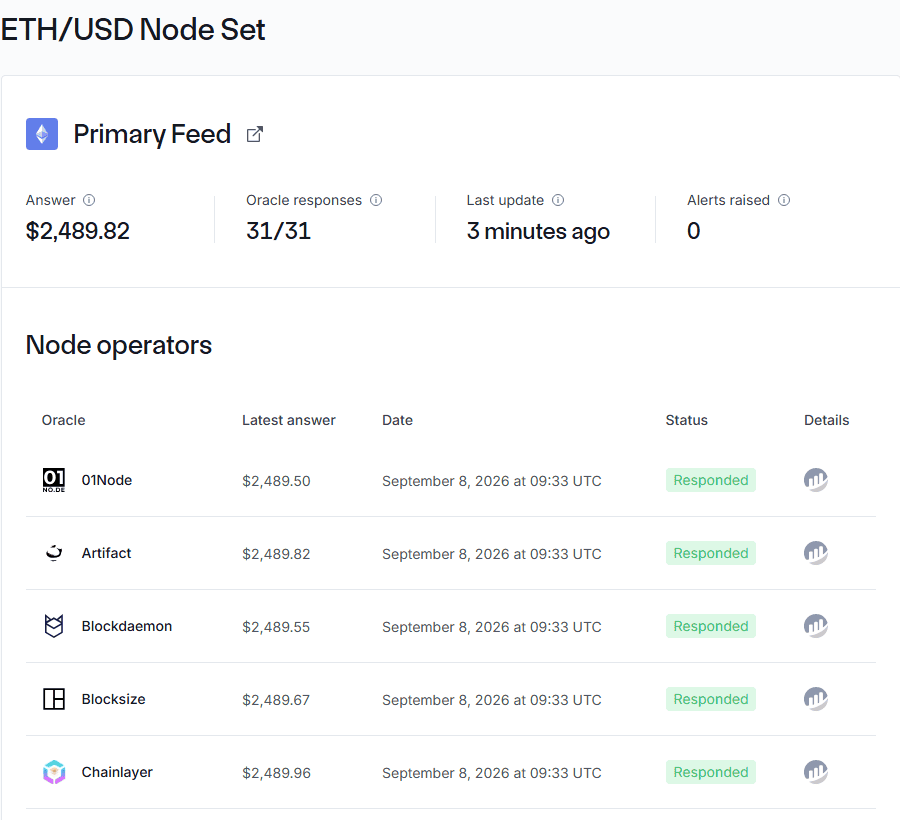Open details chart icon for Blockdaemon
Image resolution: width=900 pixels, height=820 pixels.
tap(816, 625)
